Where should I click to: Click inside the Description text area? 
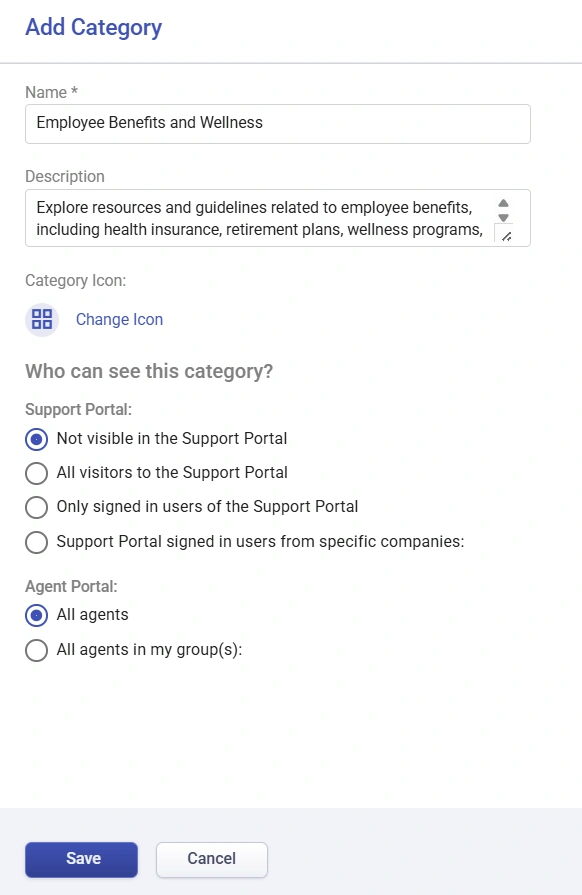click(260, 218)
